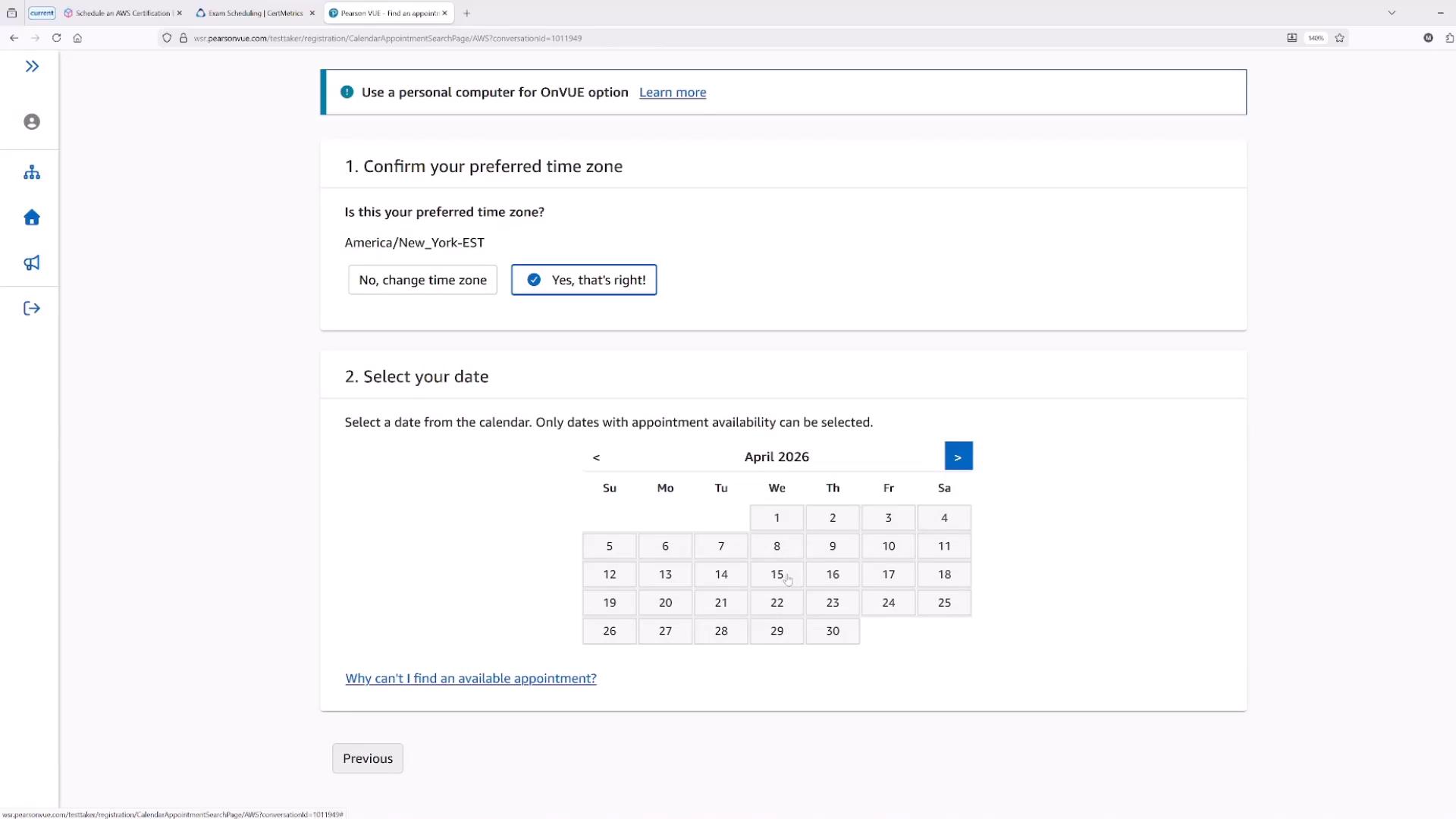
Task: Select April 6 on the calendar
Action: [665, 546]
